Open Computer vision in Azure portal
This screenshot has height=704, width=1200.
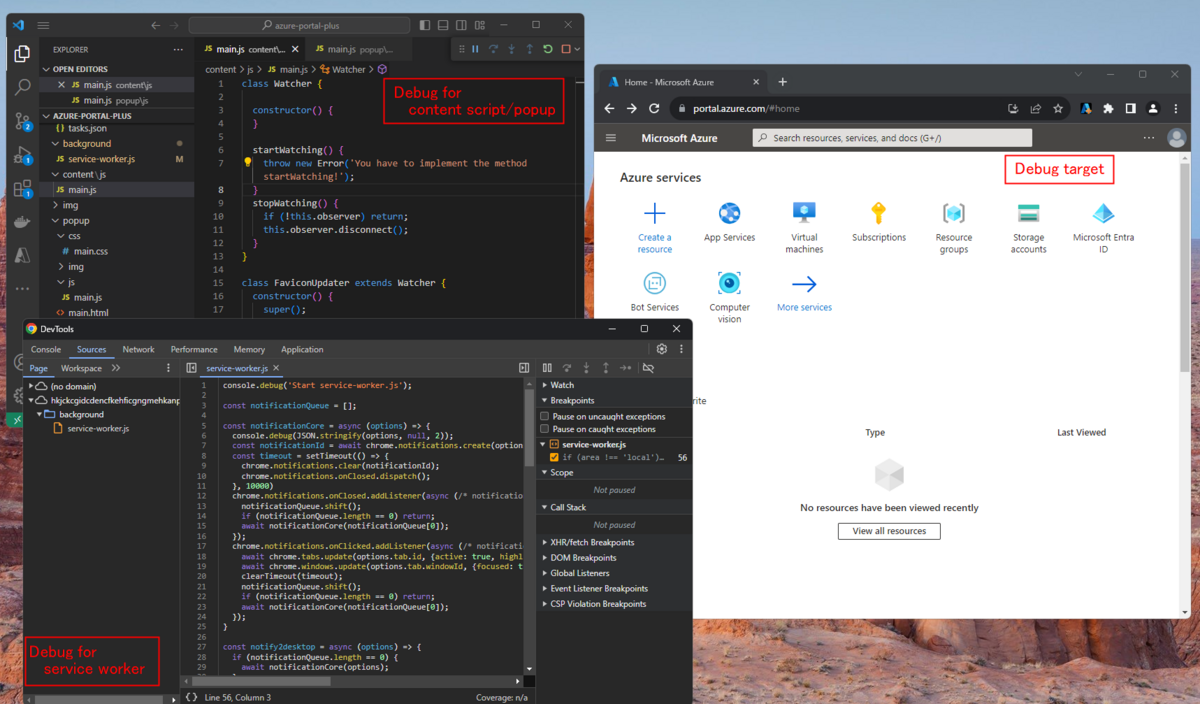(729, 297)
